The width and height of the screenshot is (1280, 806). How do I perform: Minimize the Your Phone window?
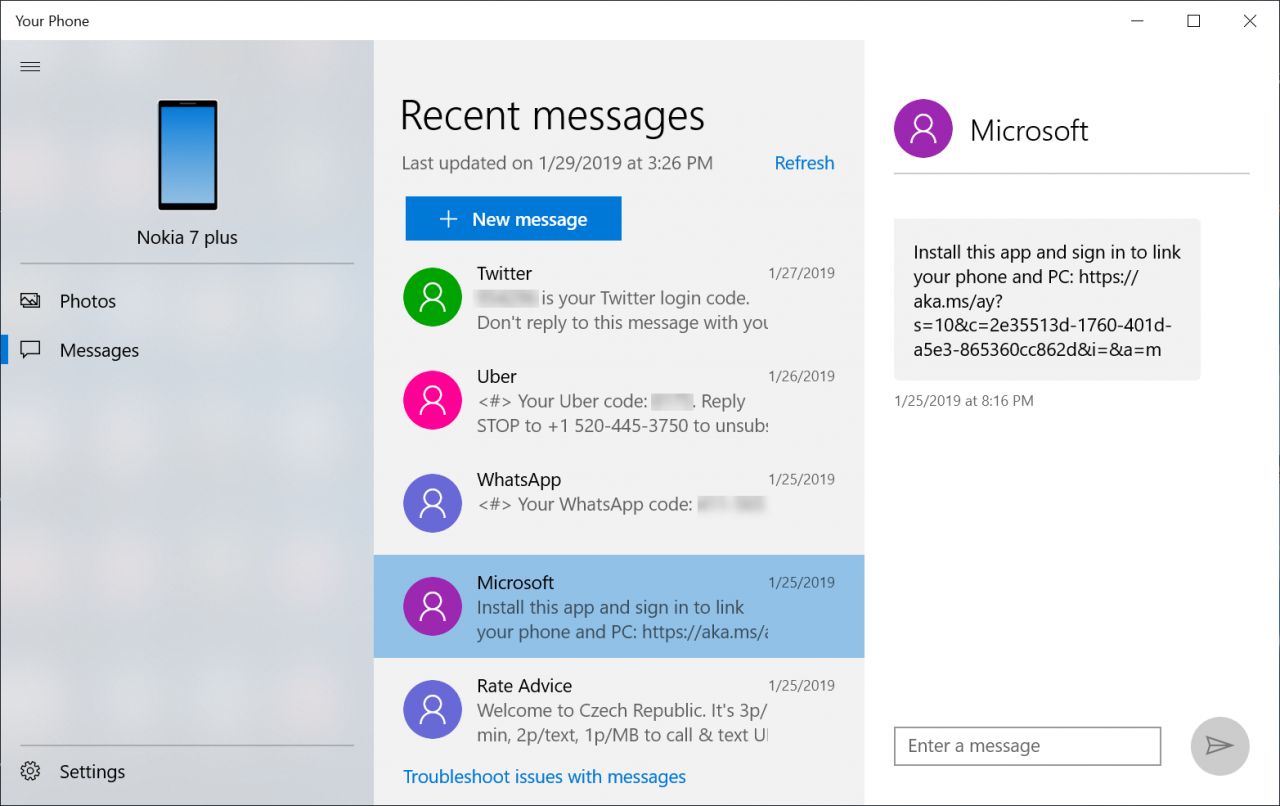coord(1137,21)
